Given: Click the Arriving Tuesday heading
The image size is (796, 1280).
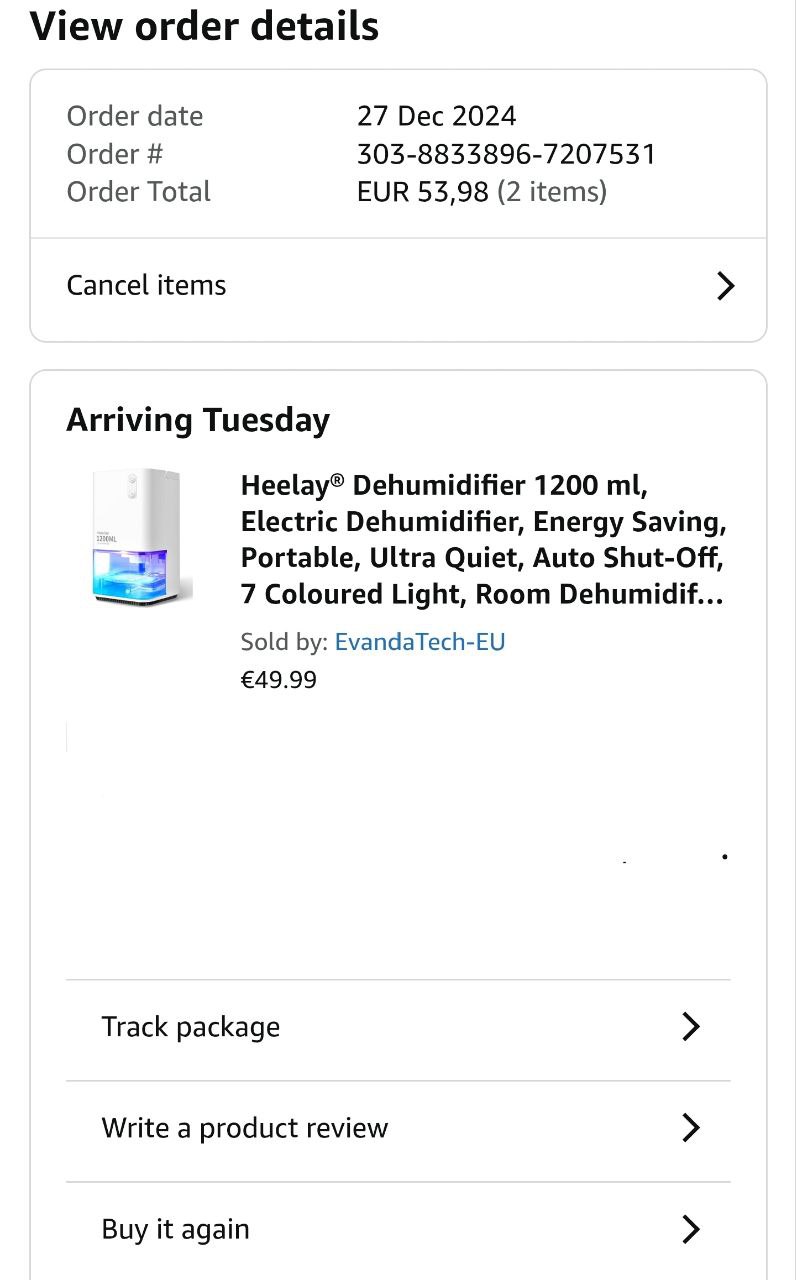Looking at the screenshot, I should 198,420.
